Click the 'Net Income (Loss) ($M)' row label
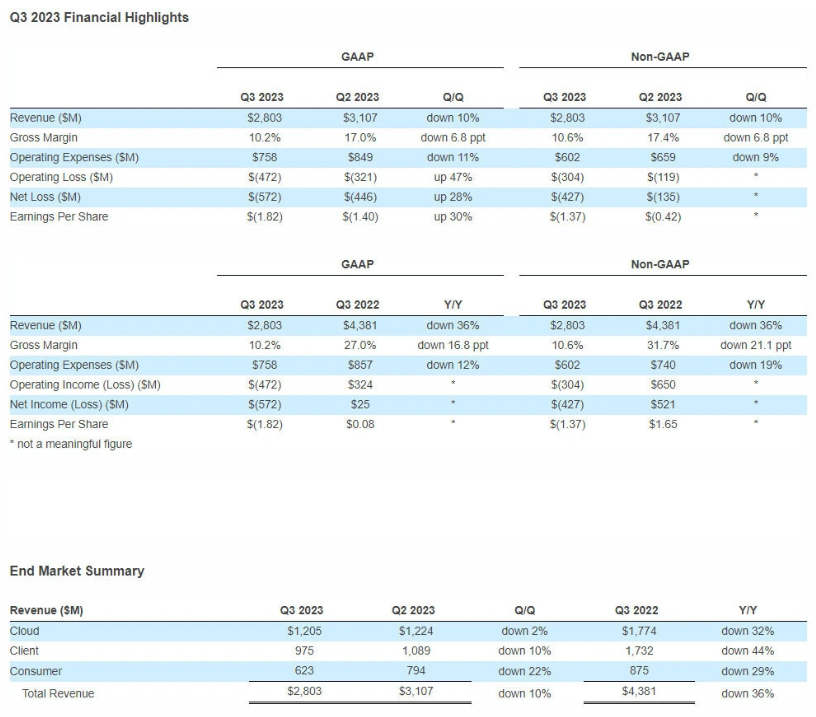 [x=69, y=404]
